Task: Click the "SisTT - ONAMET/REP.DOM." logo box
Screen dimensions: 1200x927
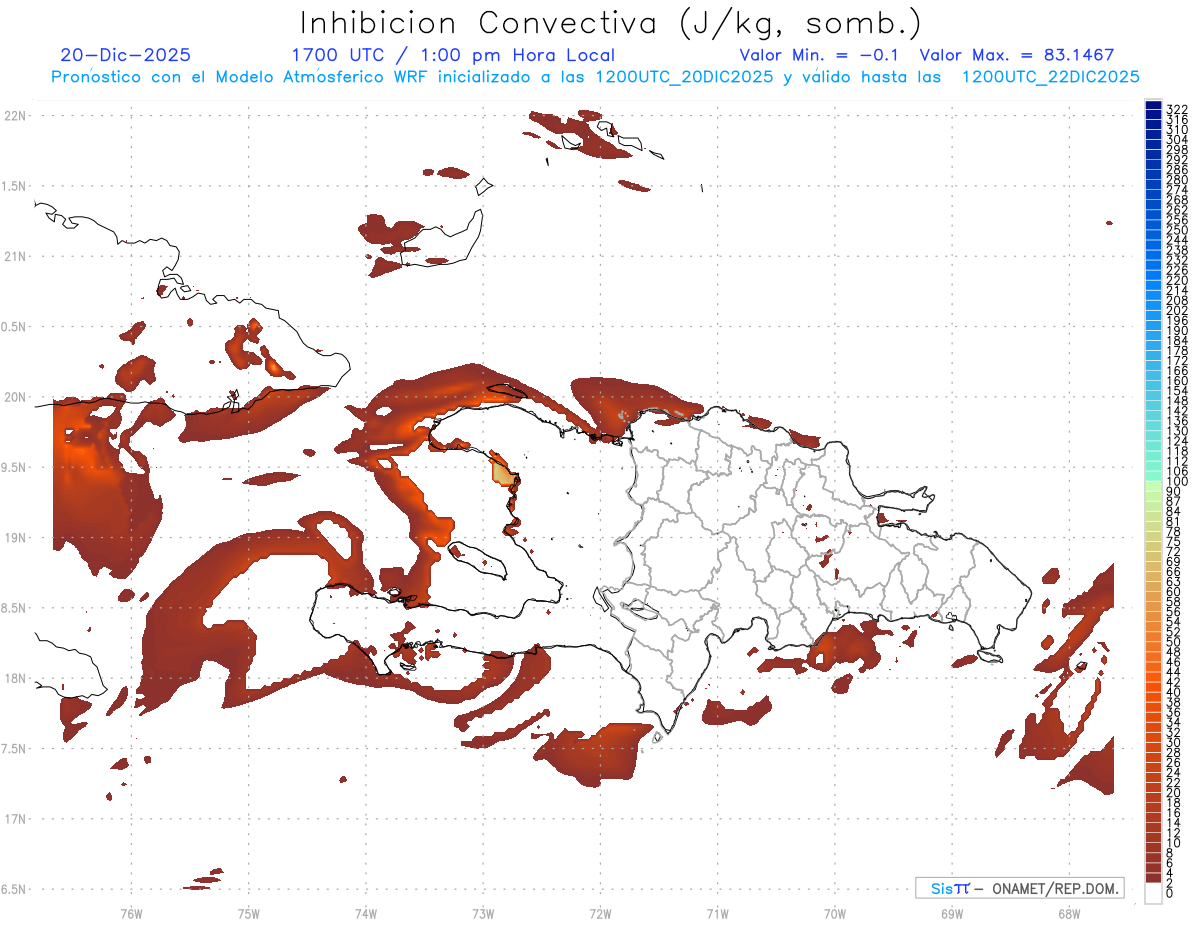Action: [1019, 888]
